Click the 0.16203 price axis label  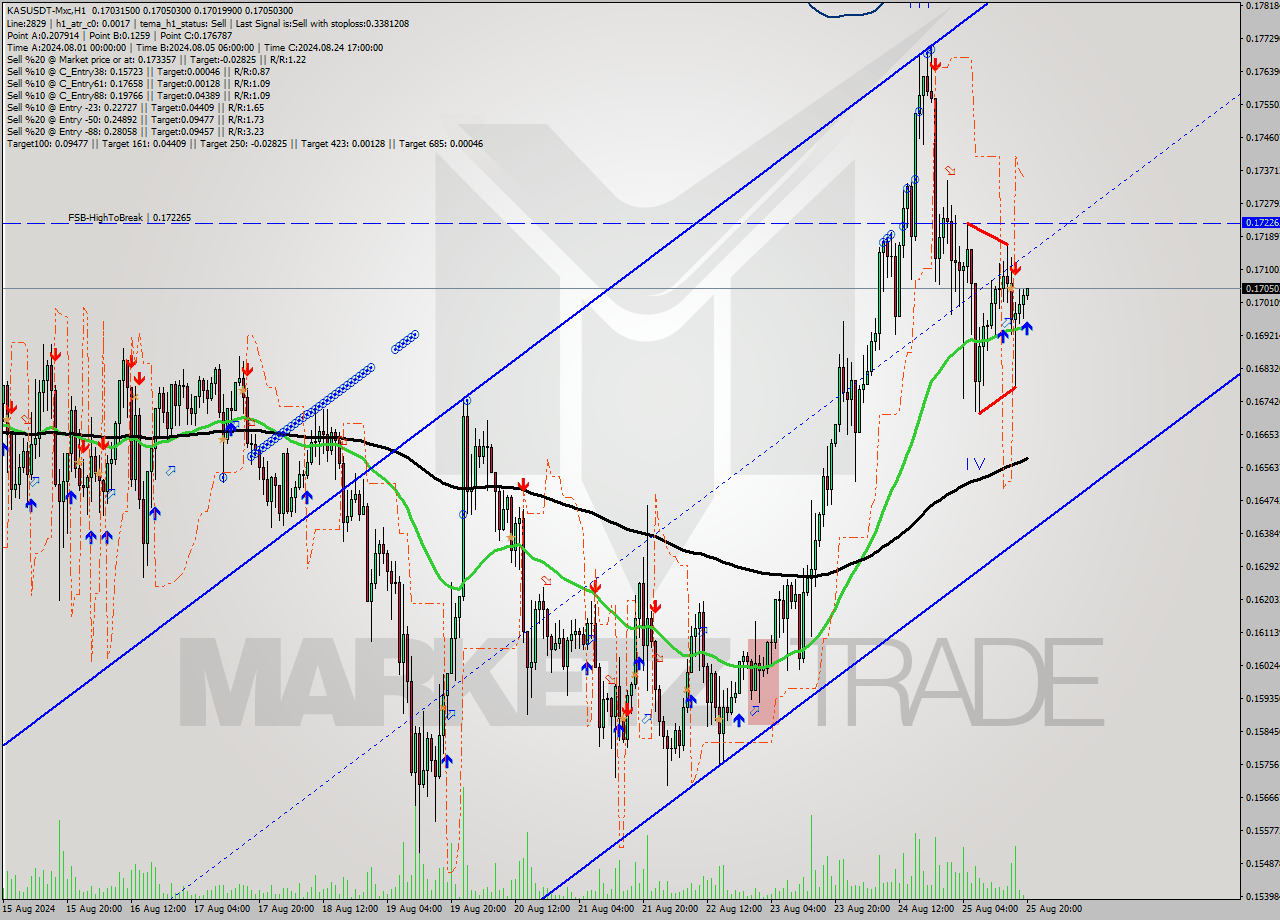[1263, 599]
